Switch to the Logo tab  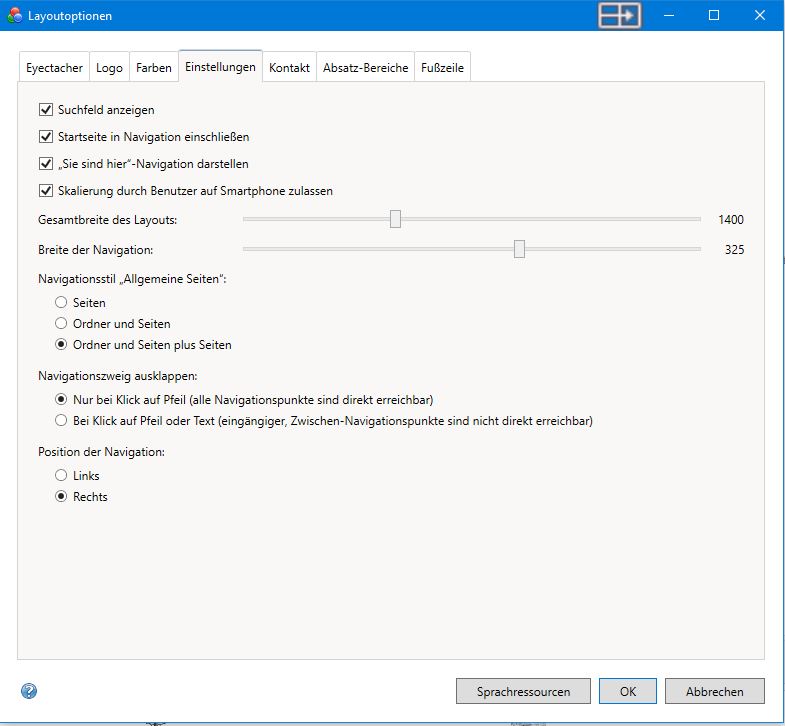coord(109,68)
